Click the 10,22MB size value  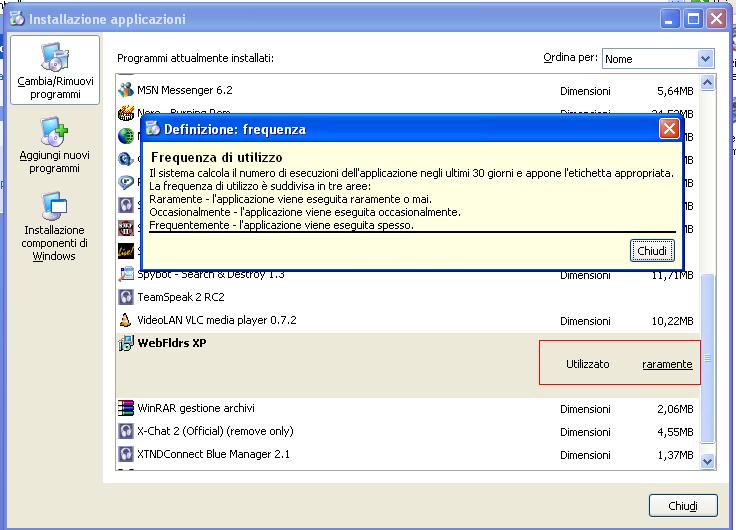(672, 321)
